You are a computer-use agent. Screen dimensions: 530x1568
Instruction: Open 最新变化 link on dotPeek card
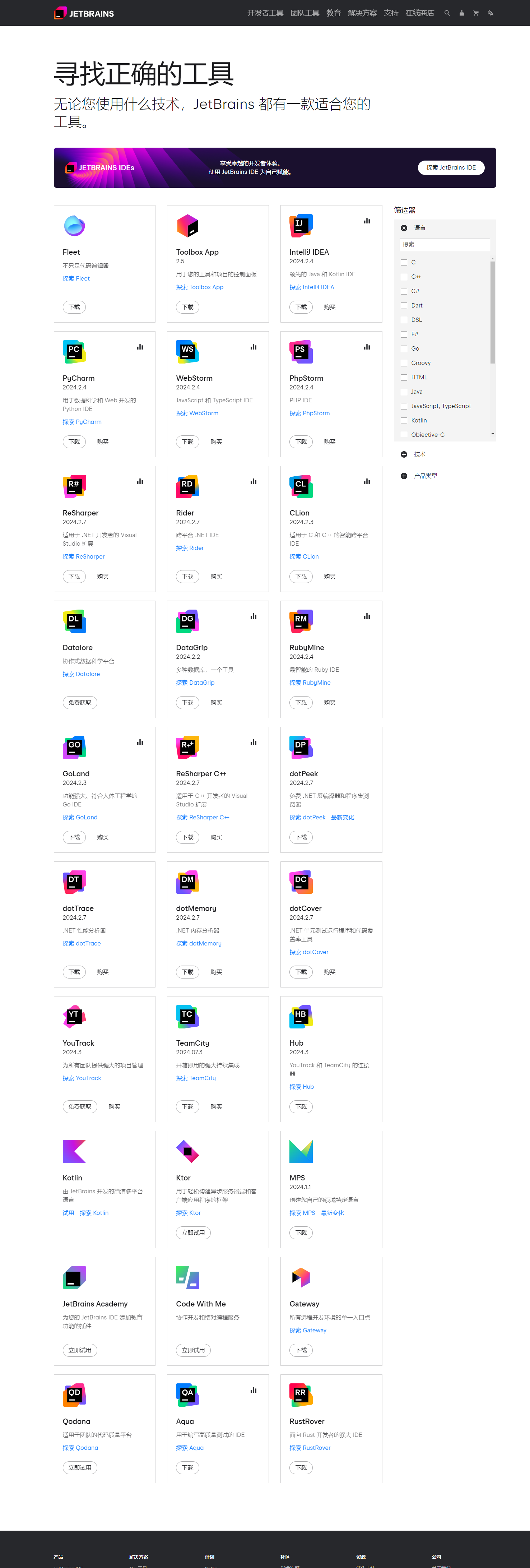[343, 818]
